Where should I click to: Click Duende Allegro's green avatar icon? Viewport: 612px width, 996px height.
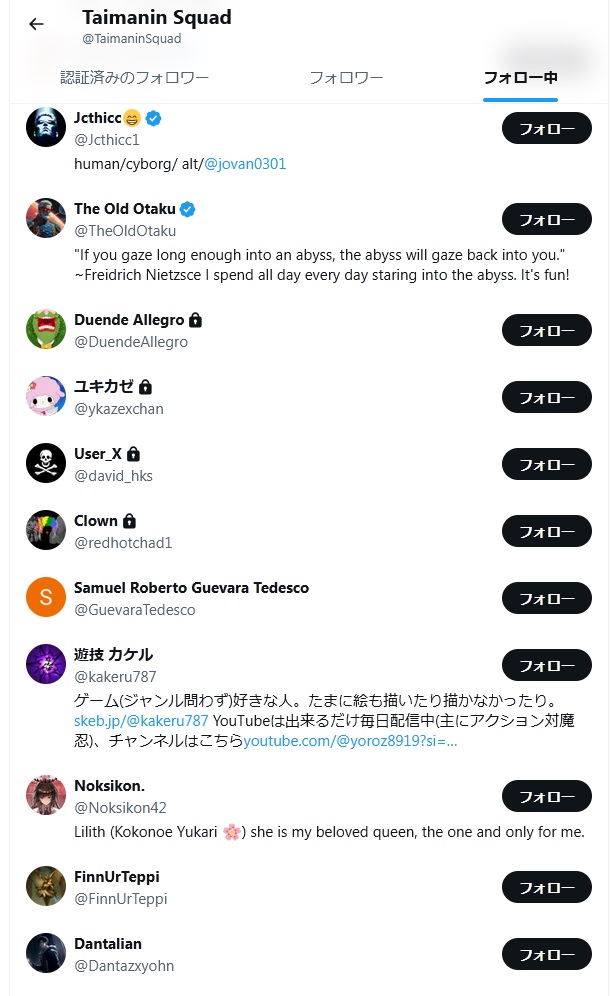click(46, 329)
